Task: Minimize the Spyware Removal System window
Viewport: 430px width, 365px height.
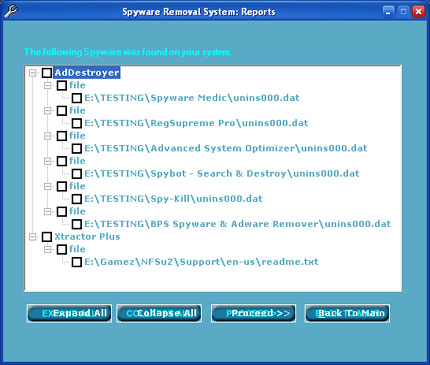Action: point(388,12)
